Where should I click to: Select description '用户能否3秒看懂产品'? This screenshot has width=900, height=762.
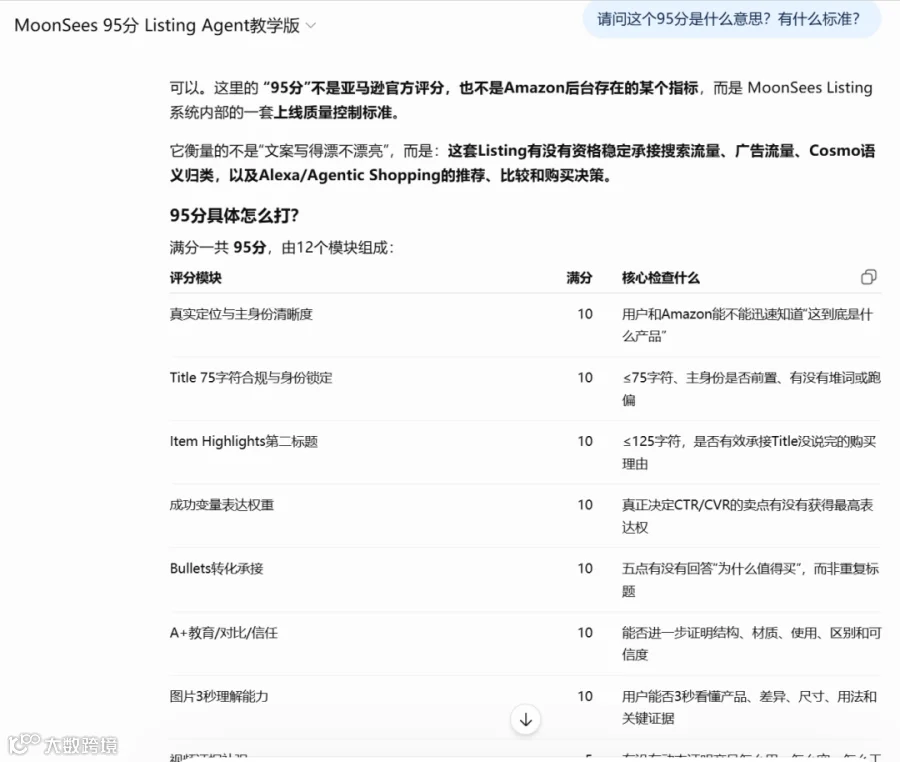[750, 707]
